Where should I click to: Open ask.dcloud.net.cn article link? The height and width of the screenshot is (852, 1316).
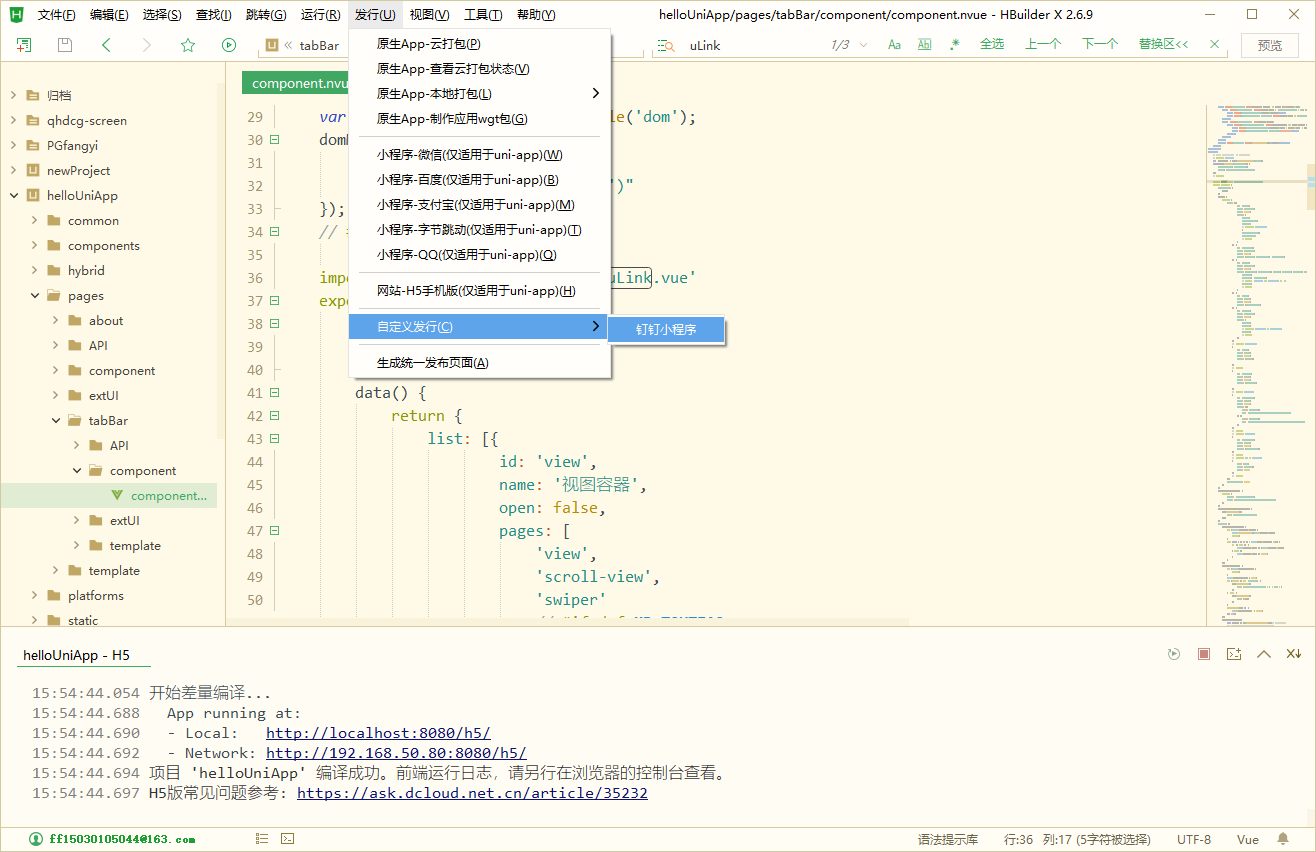pyautogui.click(x=472, y=793)
